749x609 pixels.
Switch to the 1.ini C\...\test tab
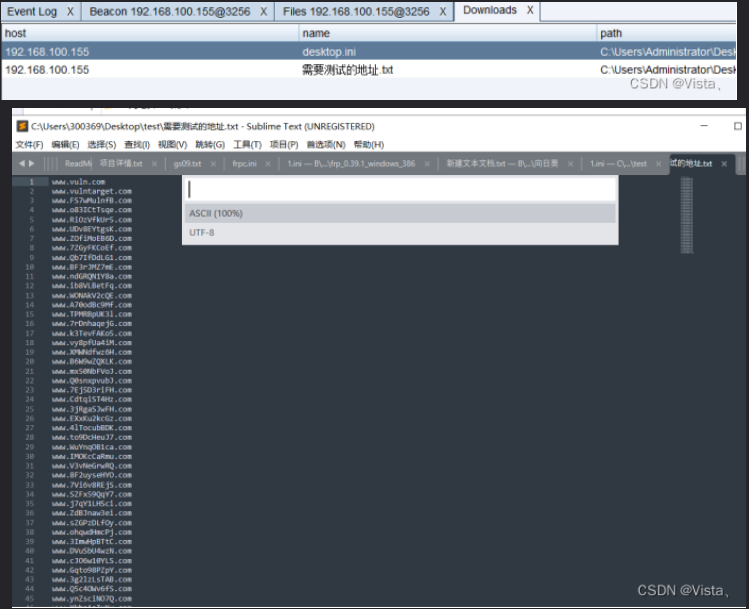tap(618, 163)
